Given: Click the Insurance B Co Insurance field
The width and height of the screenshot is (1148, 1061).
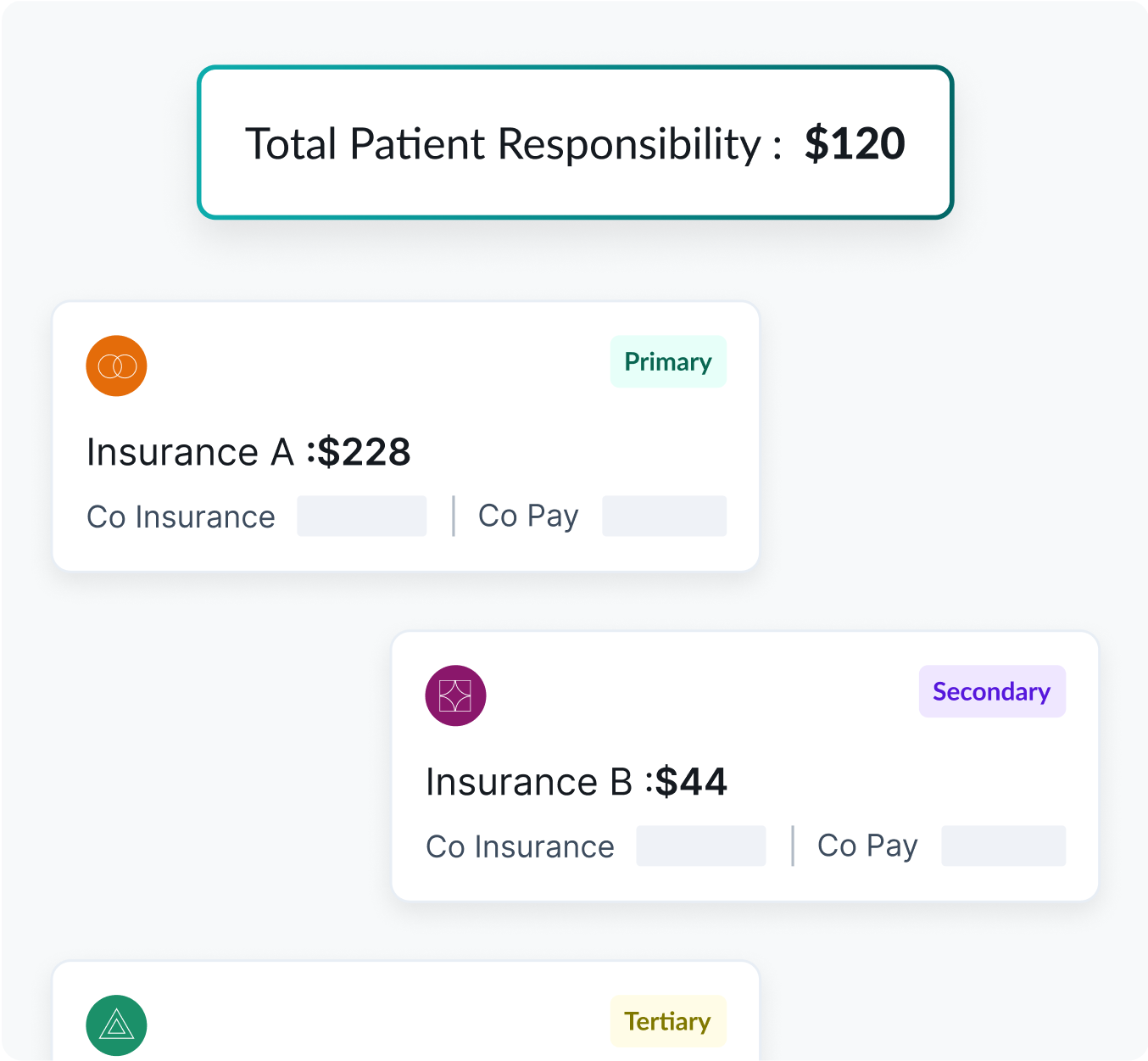Looking at the screenshot, I should coord(701,846).
